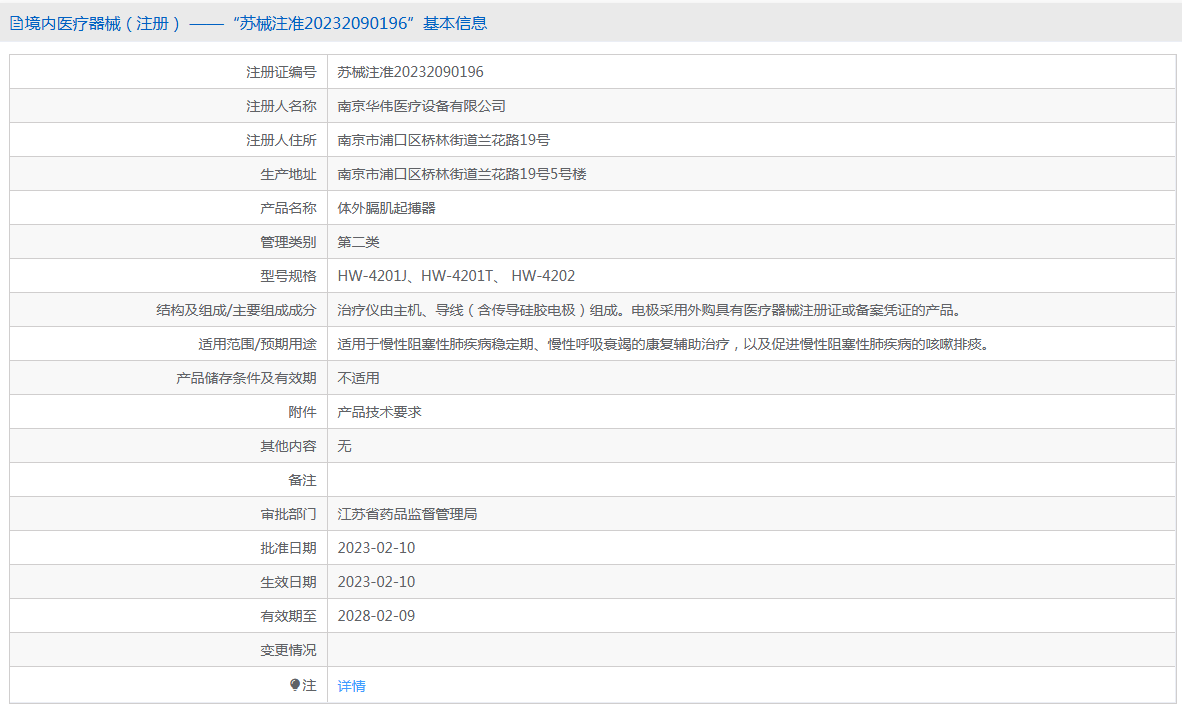This screenshot has width=1182, height=713.
Task: Click the 备注 label cell
Action: click(169, 480)
